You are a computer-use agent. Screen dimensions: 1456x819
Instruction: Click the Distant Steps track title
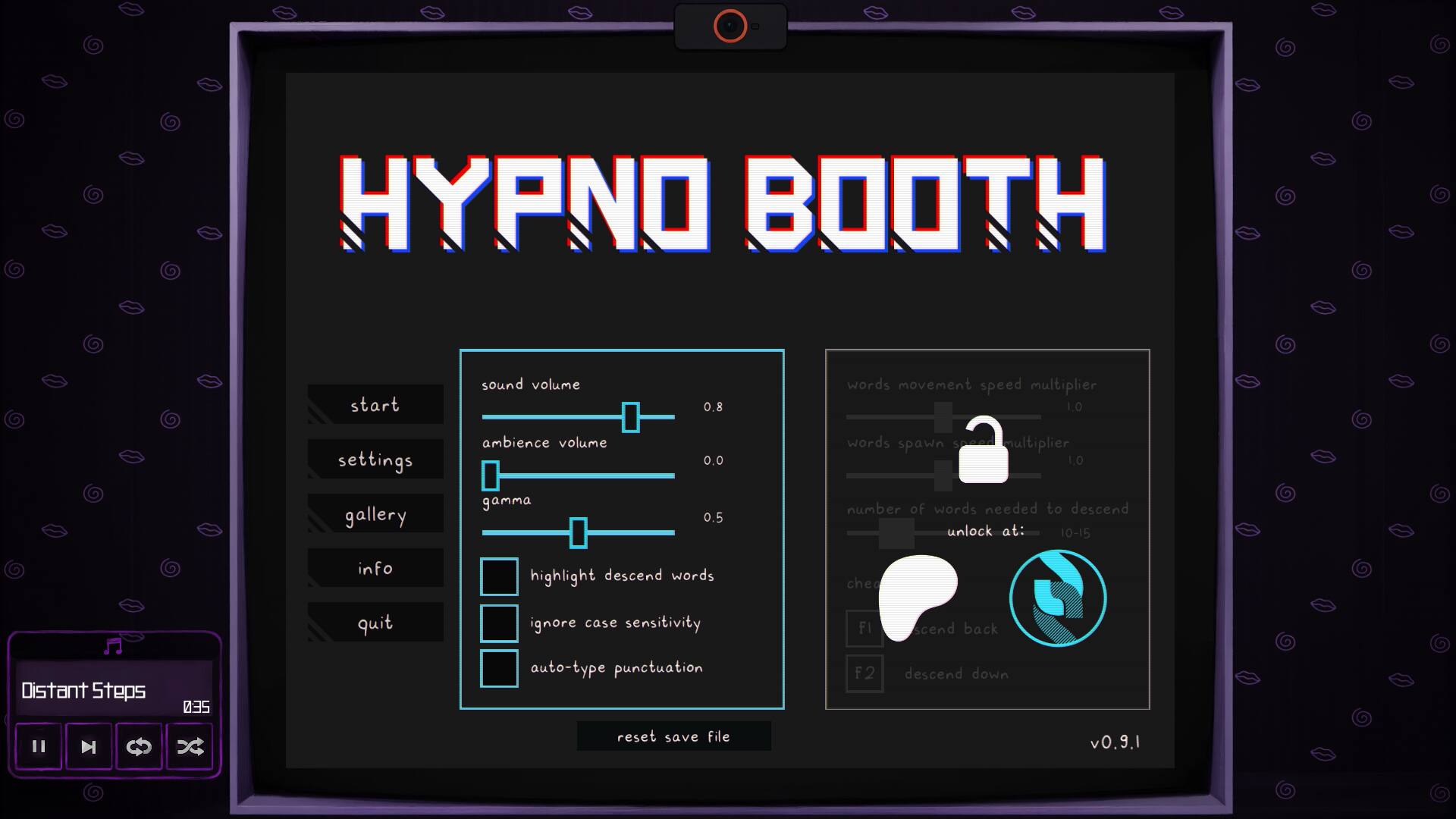(83, 690)
